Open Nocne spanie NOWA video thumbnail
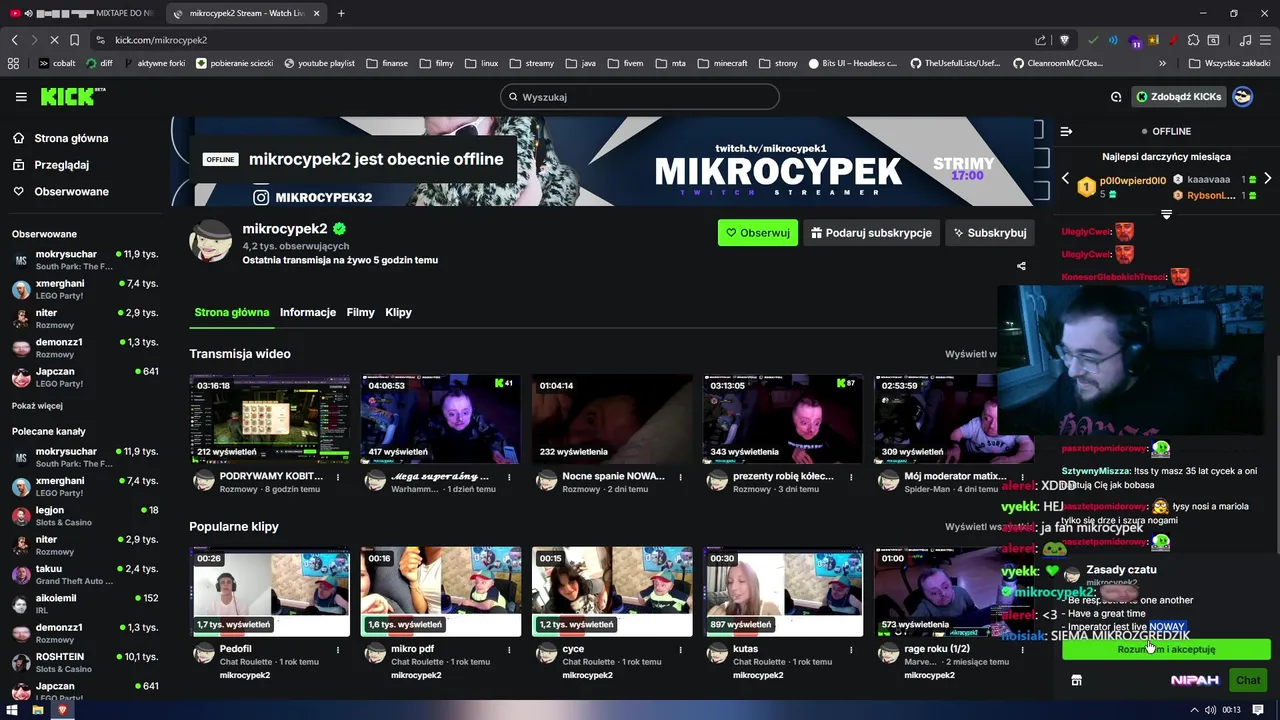The height and width of the screenshot is (720, 1280). 612,419
